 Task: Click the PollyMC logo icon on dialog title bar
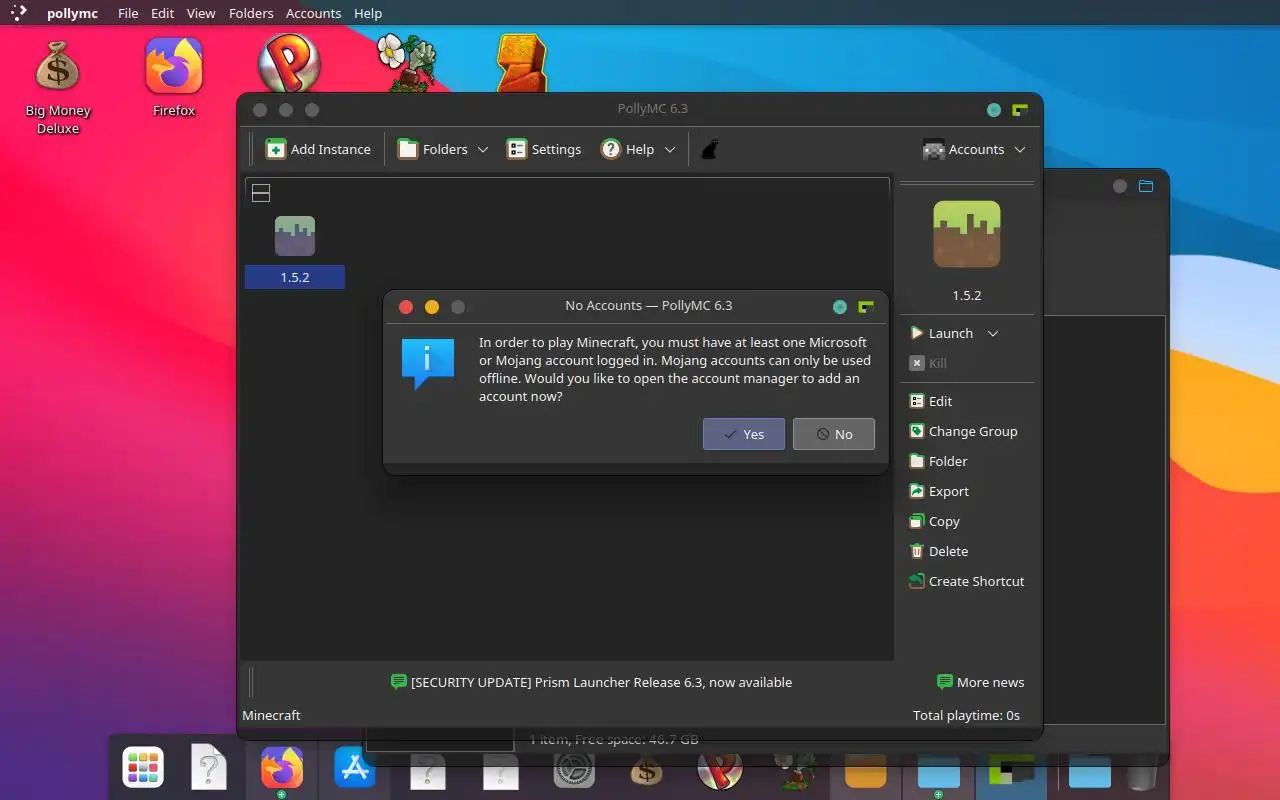point(866,307)
